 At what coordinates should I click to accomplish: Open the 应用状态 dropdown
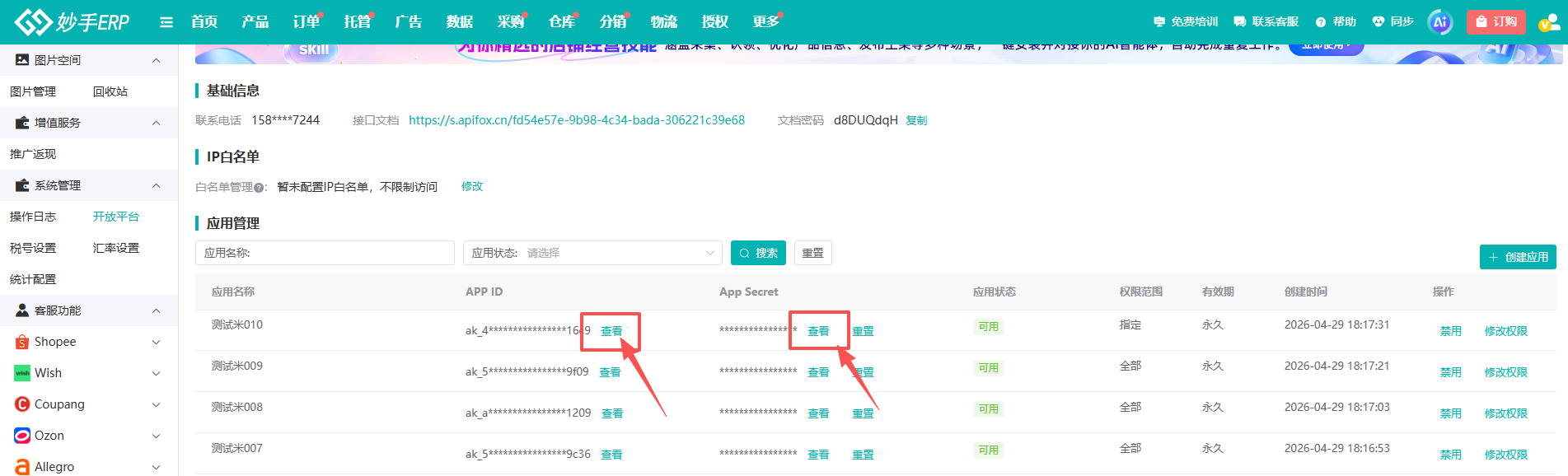[592, 253]
